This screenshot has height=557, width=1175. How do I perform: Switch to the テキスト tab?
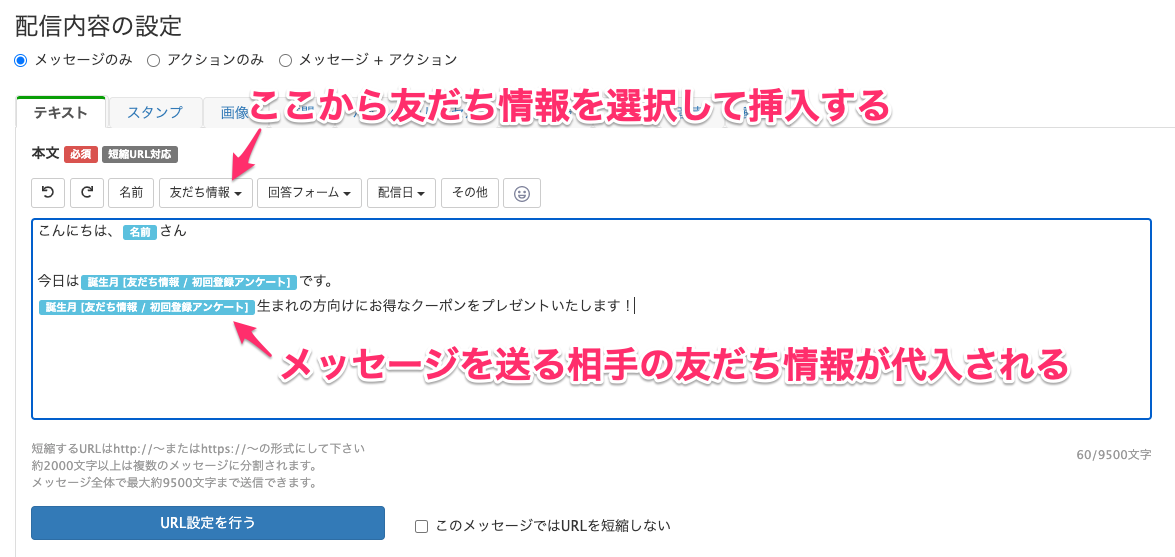[x=61, y=113]
